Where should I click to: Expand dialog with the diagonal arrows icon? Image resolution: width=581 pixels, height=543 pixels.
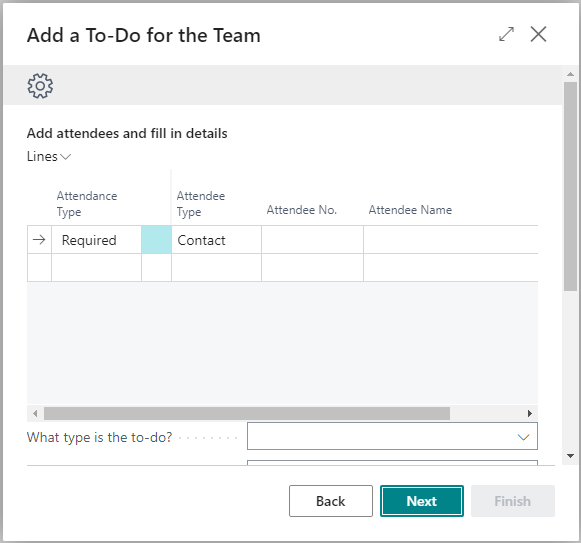[506, 34]
